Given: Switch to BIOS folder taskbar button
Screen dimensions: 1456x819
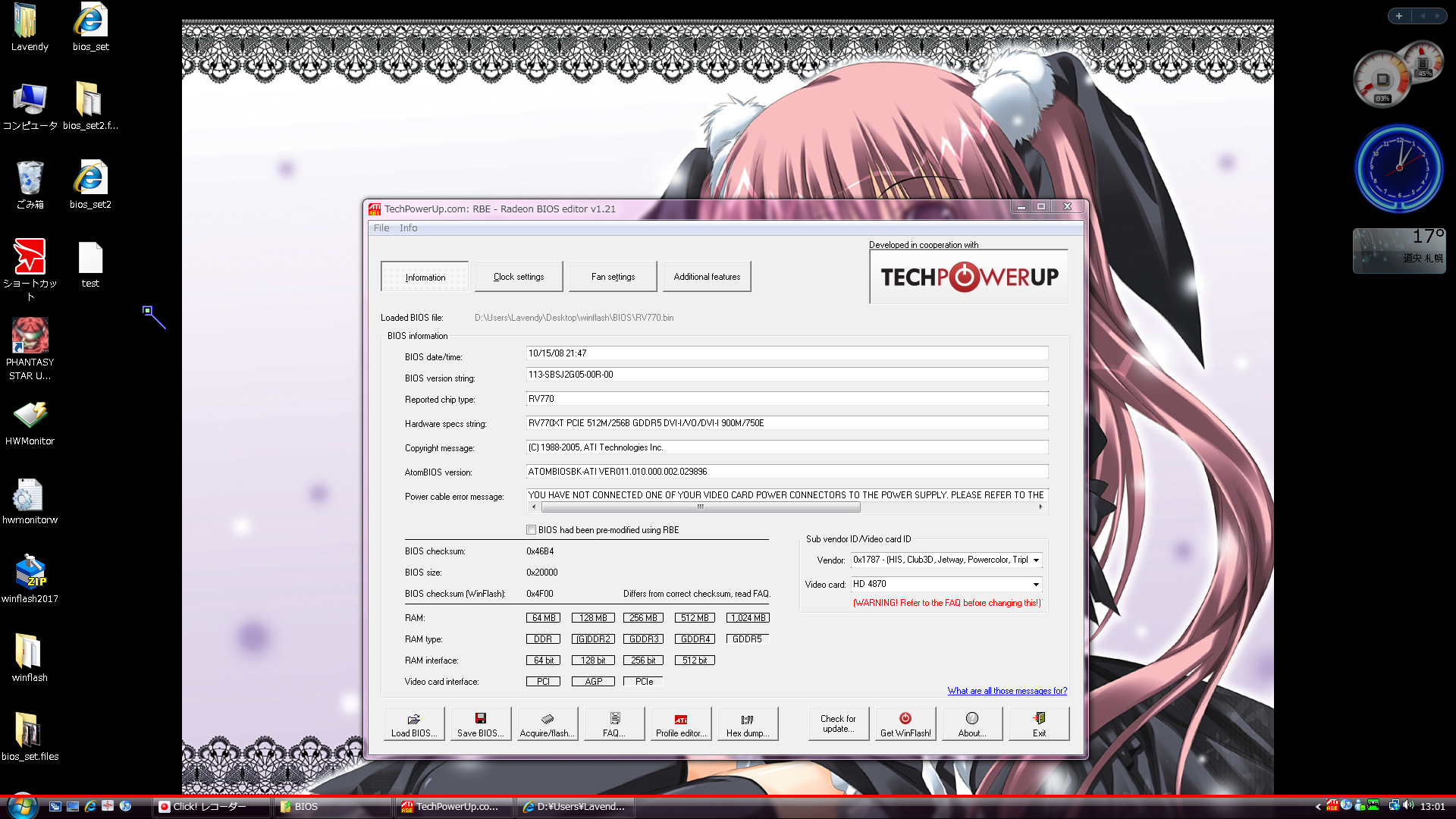Looking at the screenshot, I should click(331, 807).
